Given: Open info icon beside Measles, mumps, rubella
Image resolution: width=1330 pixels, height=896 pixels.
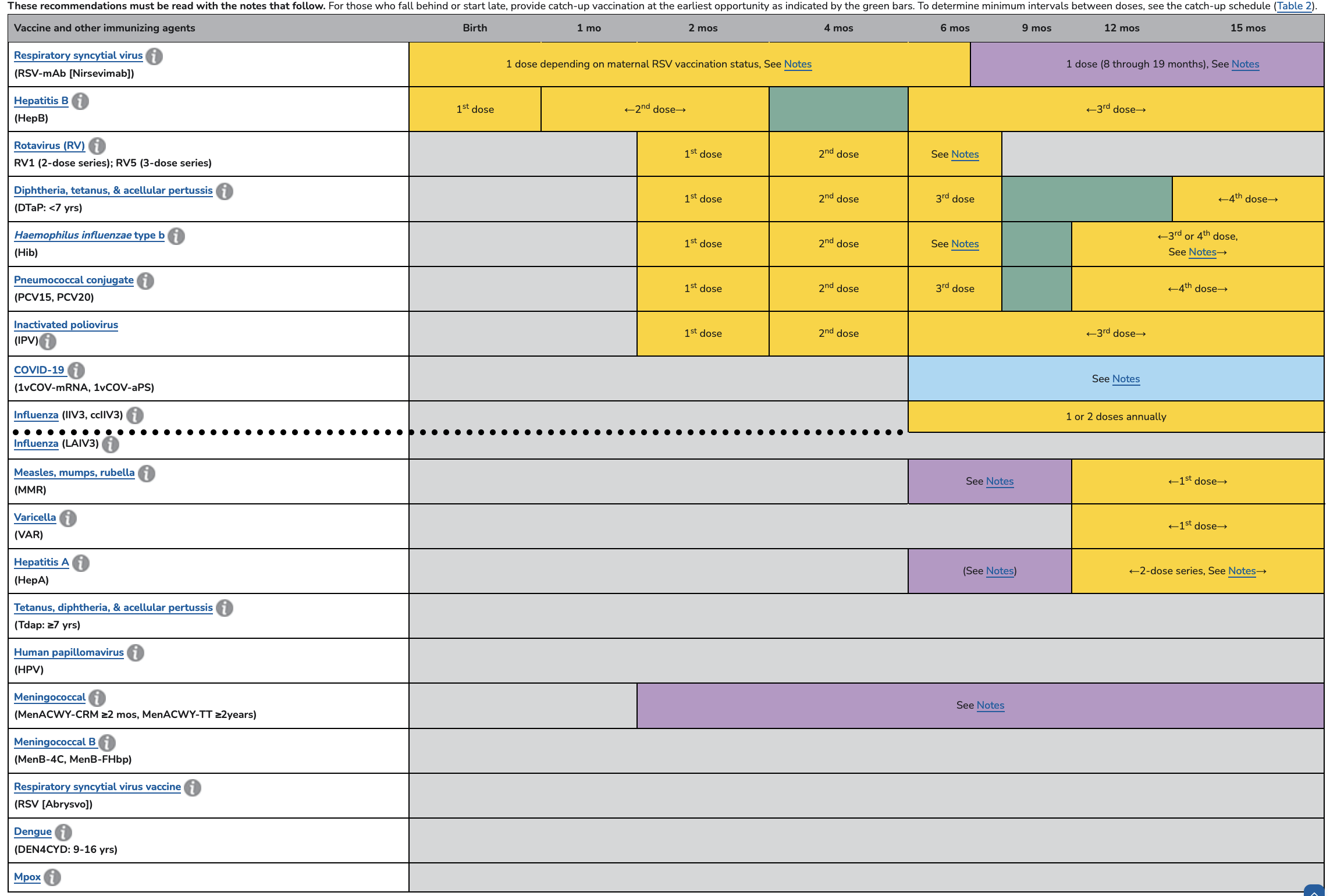Looking at the screenshot, I should pos(147,473).
